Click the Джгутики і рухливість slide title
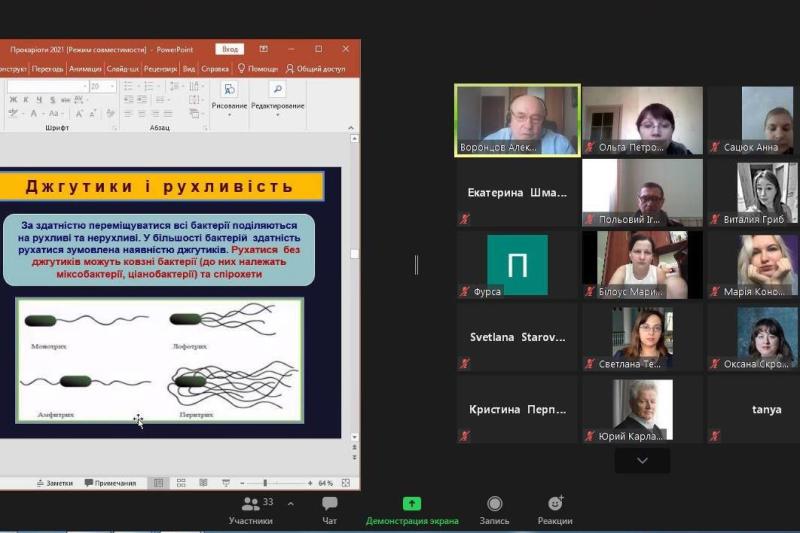Screen dimensions: 800x533 pos(159,186)
